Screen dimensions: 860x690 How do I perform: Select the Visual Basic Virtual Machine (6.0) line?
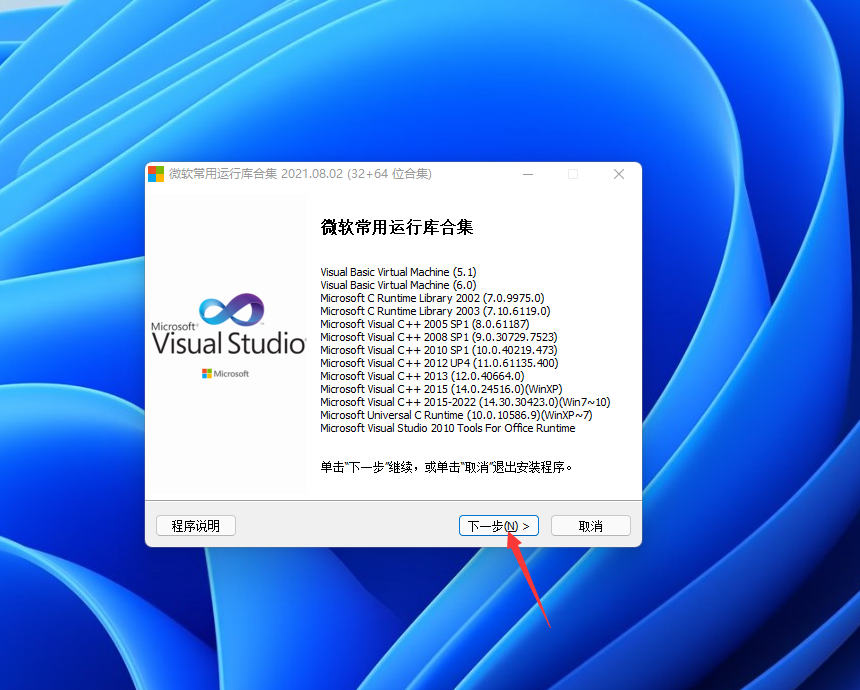click(x=398, y=285)
